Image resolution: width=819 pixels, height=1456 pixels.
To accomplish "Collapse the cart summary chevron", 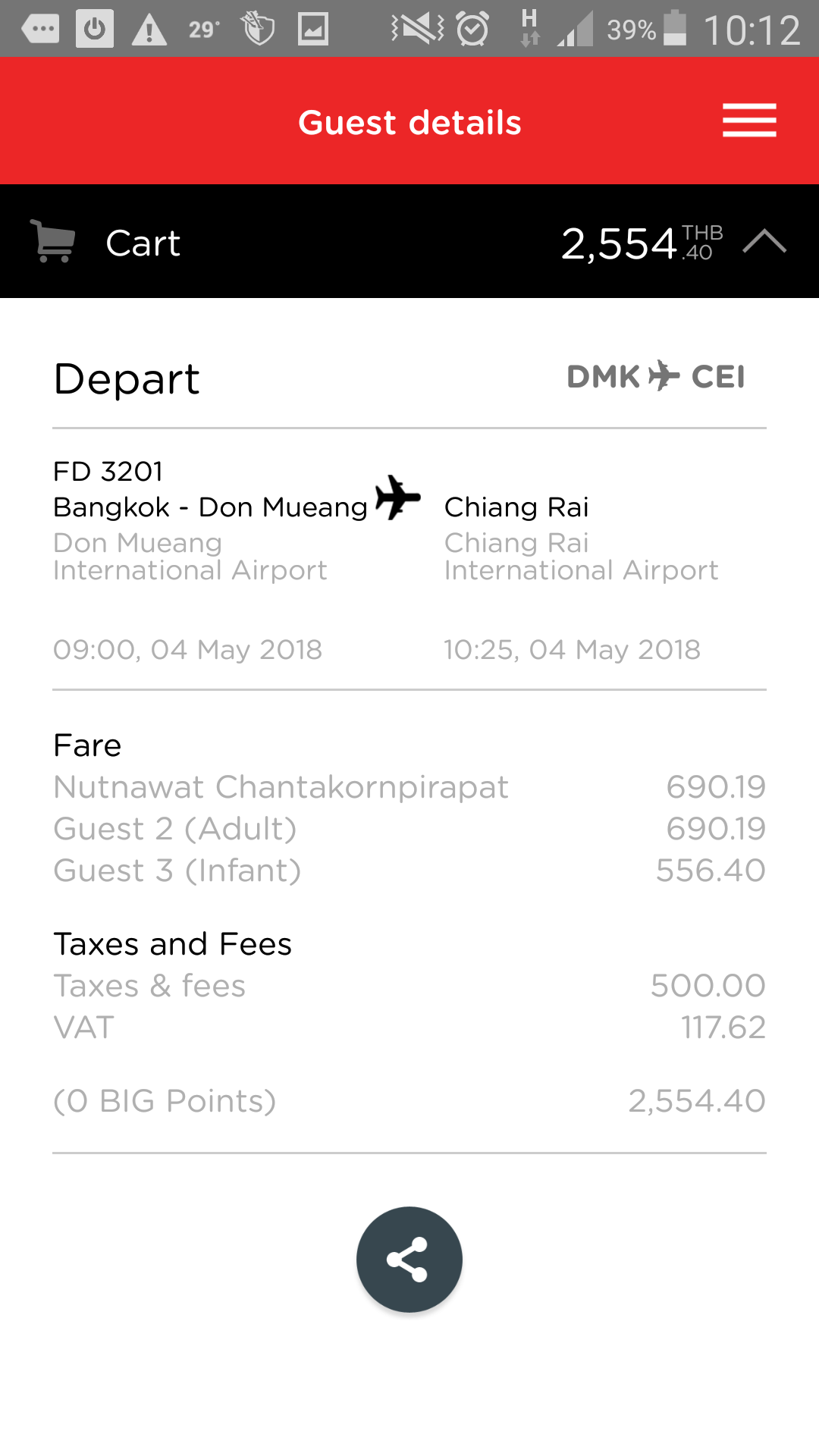I will tap(764, 242).
